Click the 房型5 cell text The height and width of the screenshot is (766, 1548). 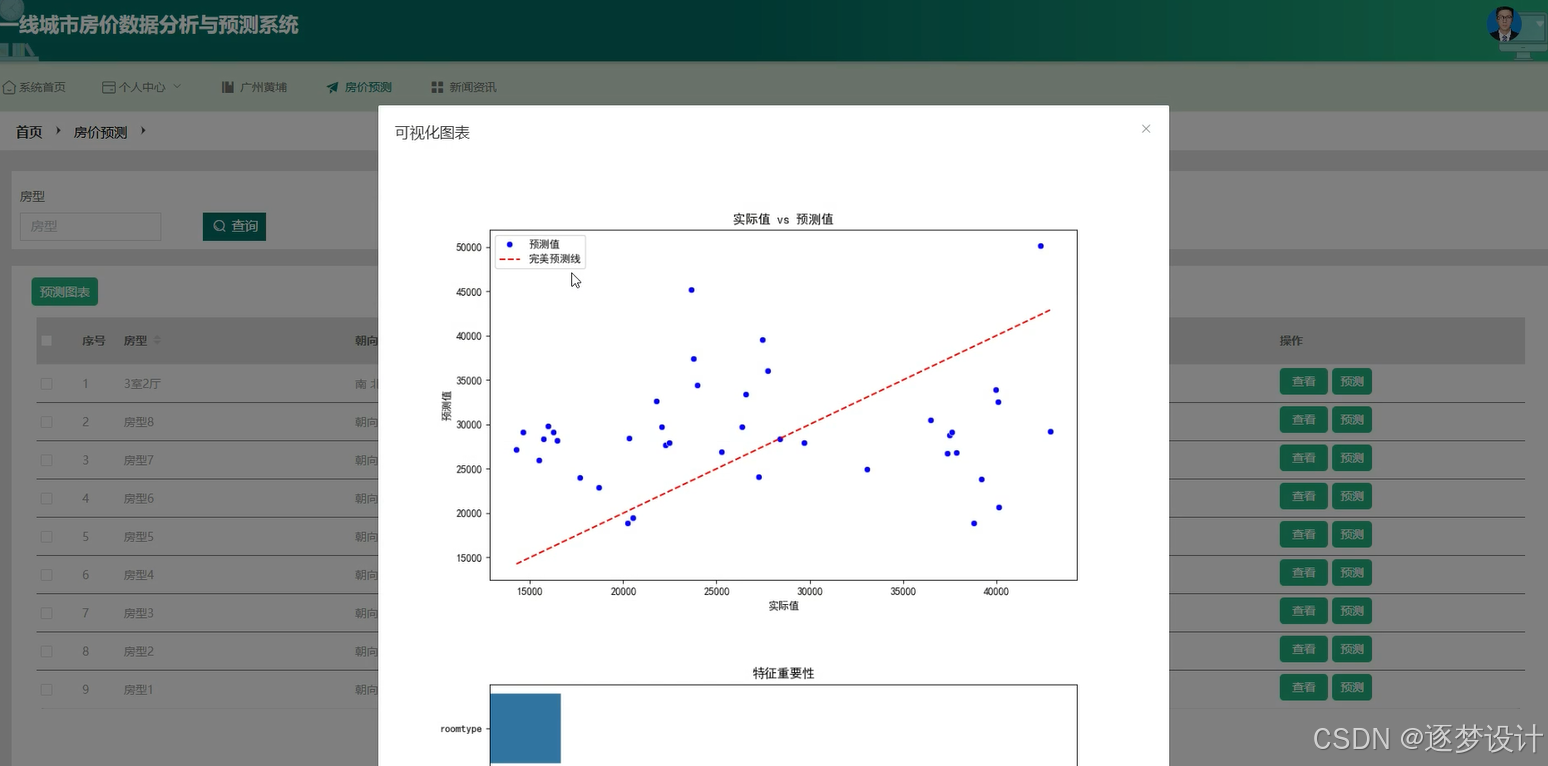[x=139, y=537]
